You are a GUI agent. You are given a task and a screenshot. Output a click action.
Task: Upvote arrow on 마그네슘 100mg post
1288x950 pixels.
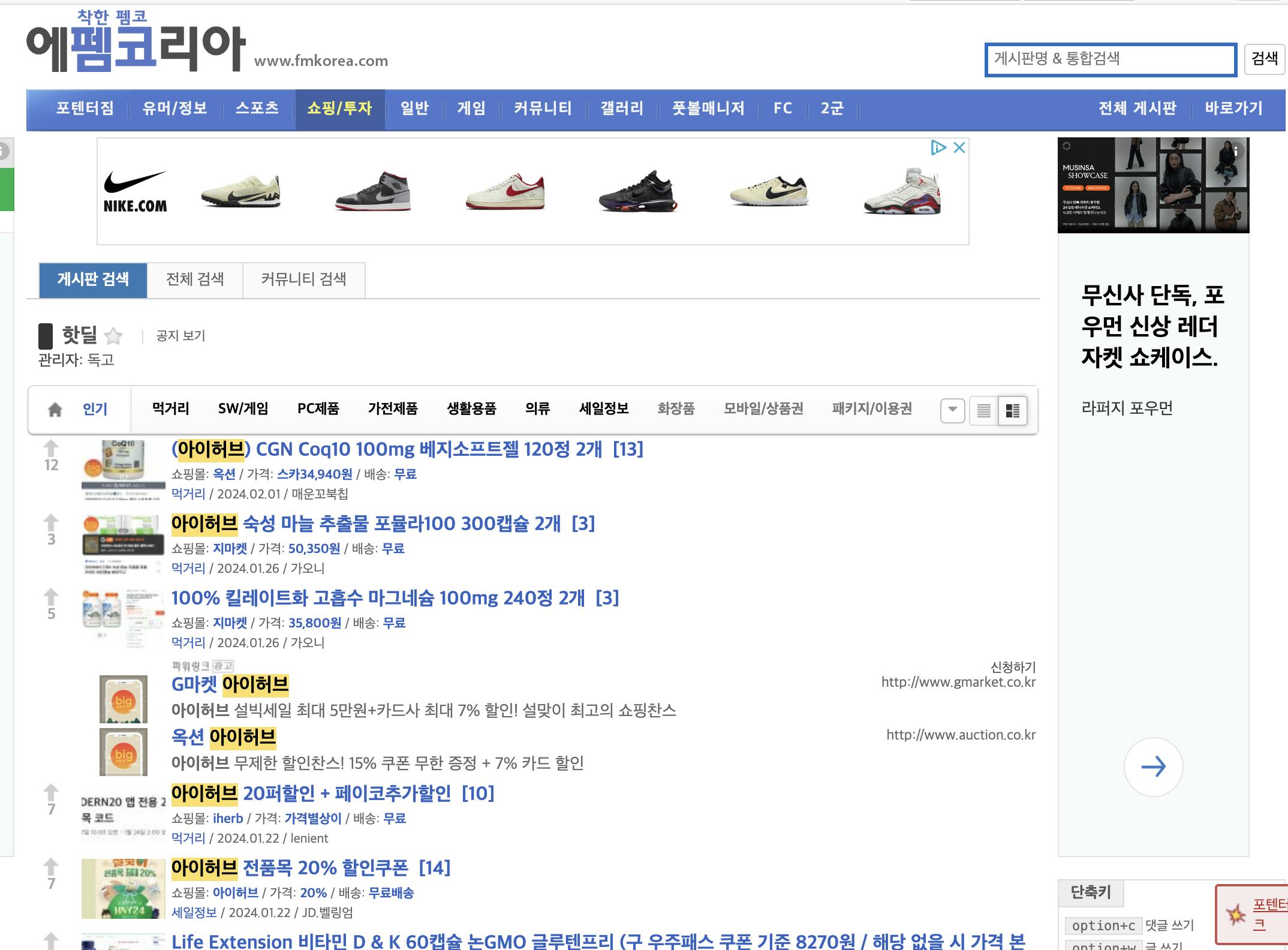(51, 596)
